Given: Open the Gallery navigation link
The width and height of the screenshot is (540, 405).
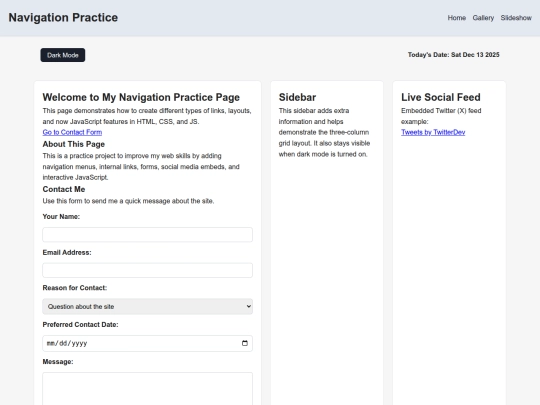Looking at the screenshot, I should coord(483,18).
